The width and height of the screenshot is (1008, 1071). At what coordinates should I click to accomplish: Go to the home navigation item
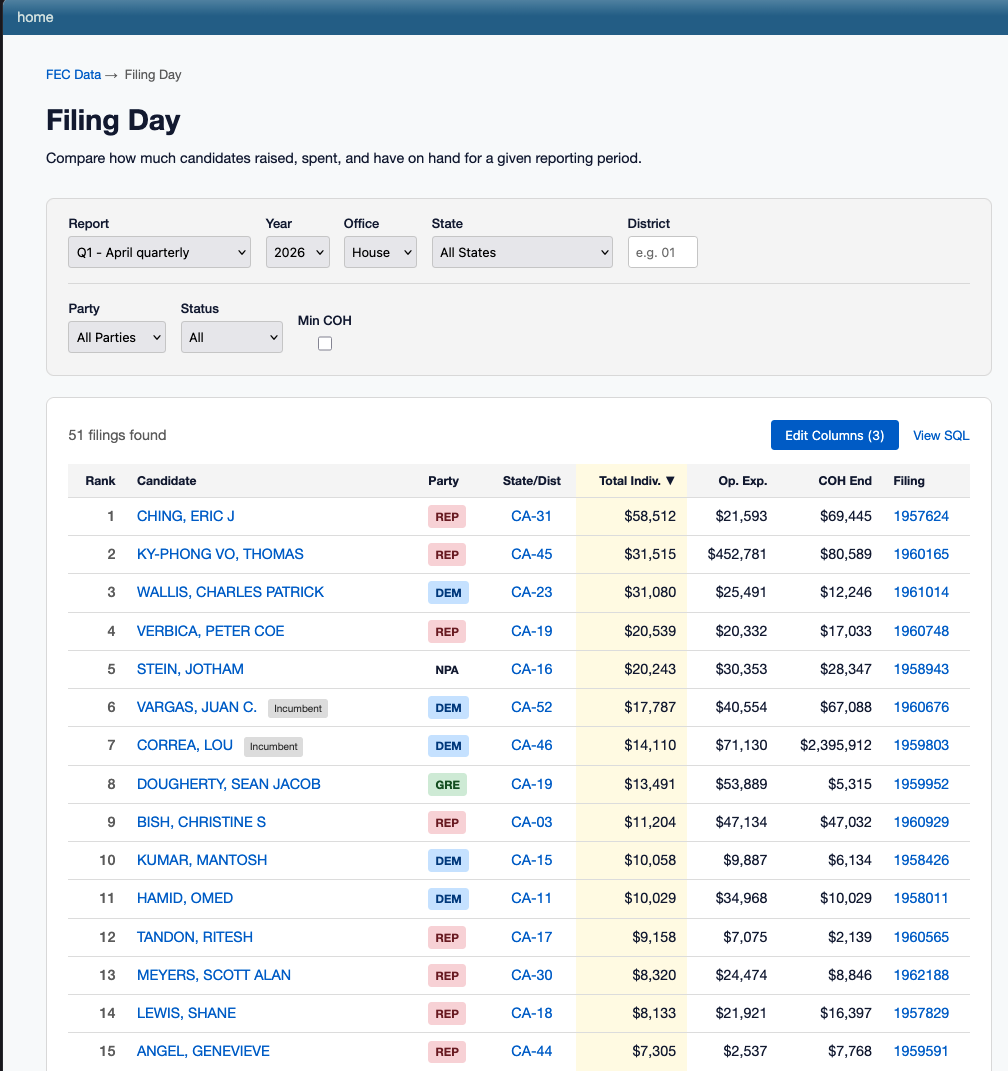[x=35, y=17]
